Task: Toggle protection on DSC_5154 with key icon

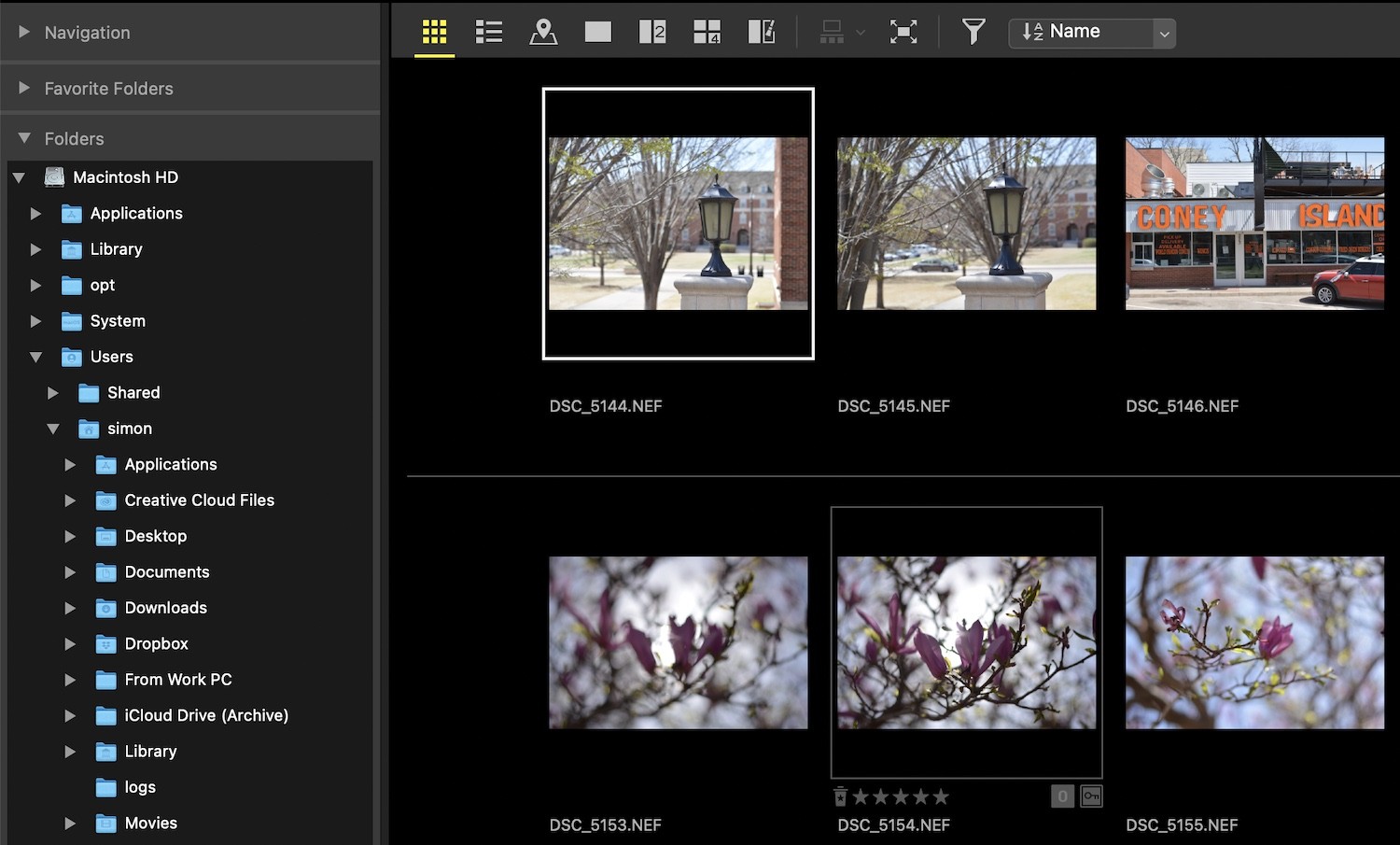Action: [1090, 796]
